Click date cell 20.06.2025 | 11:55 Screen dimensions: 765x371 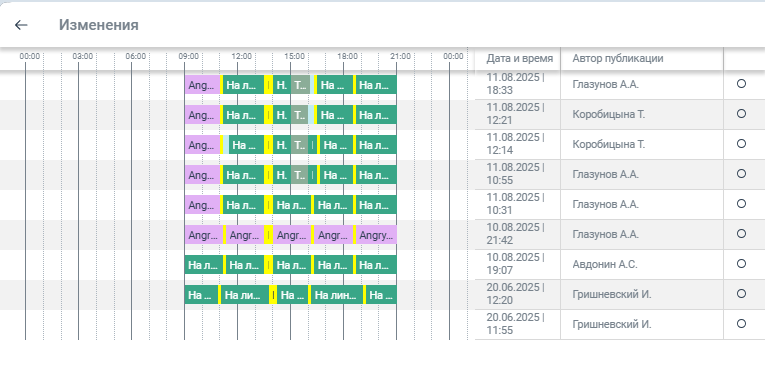click(x=515, y=324)
